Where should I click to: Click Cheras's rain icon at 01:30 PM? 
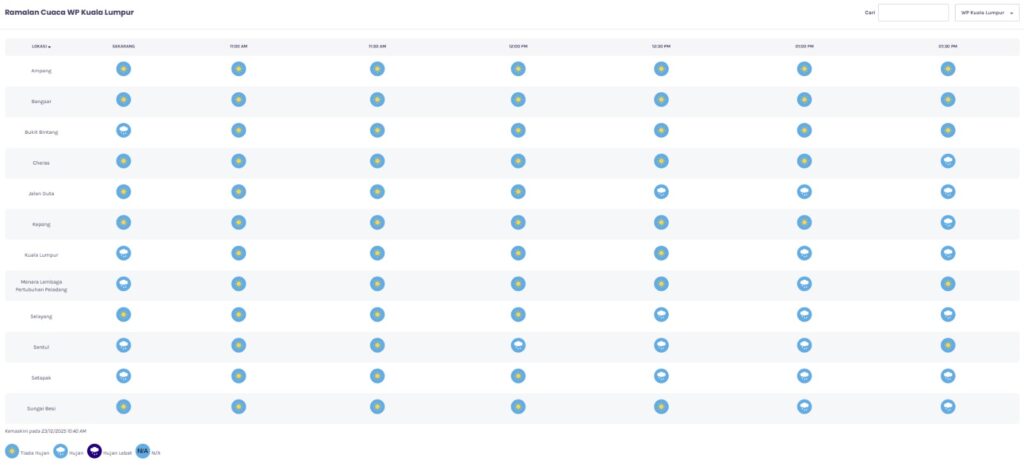[x=947, y=161]
